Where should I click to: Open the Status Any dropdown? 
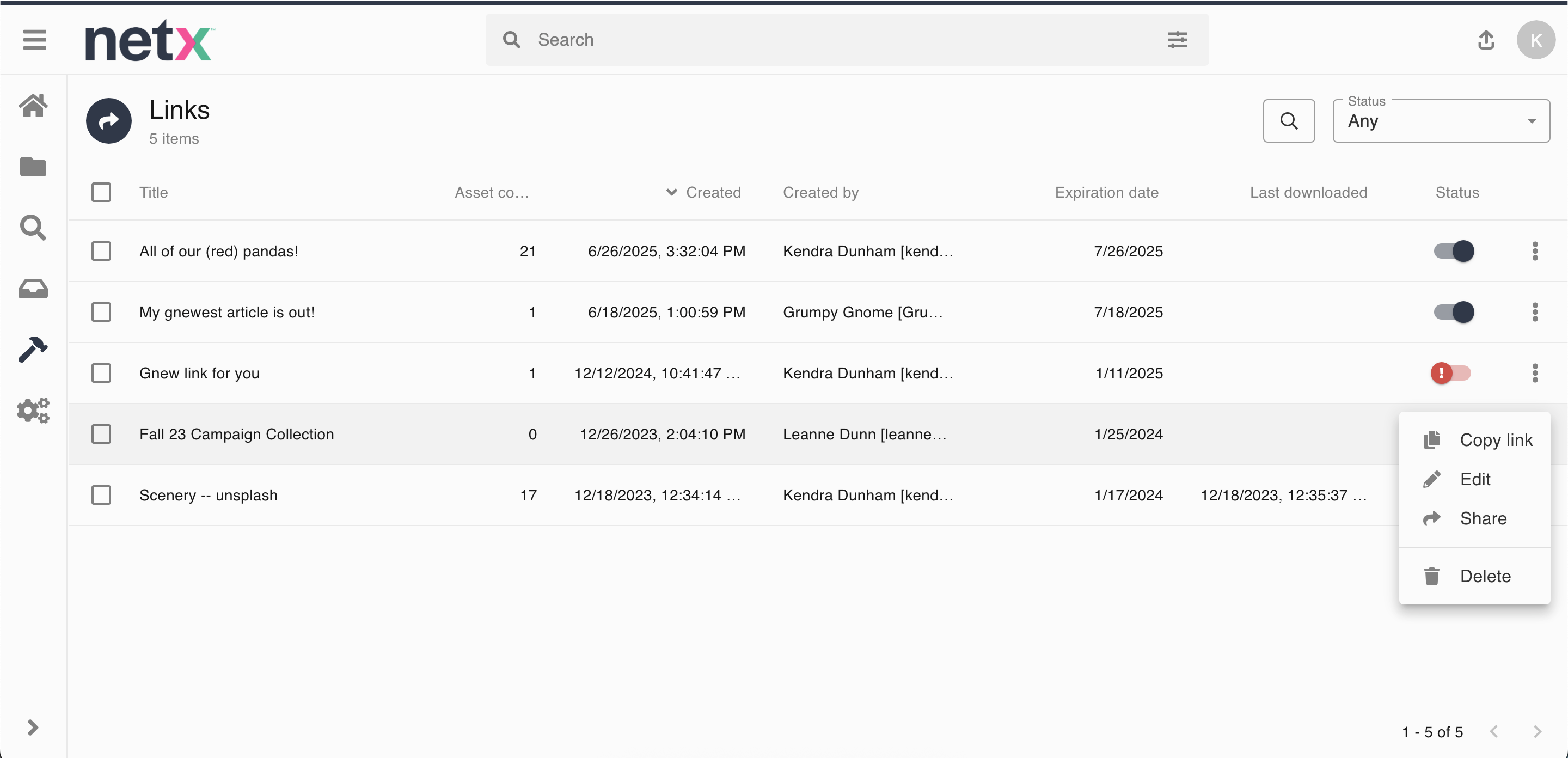tap(1440, 121)
